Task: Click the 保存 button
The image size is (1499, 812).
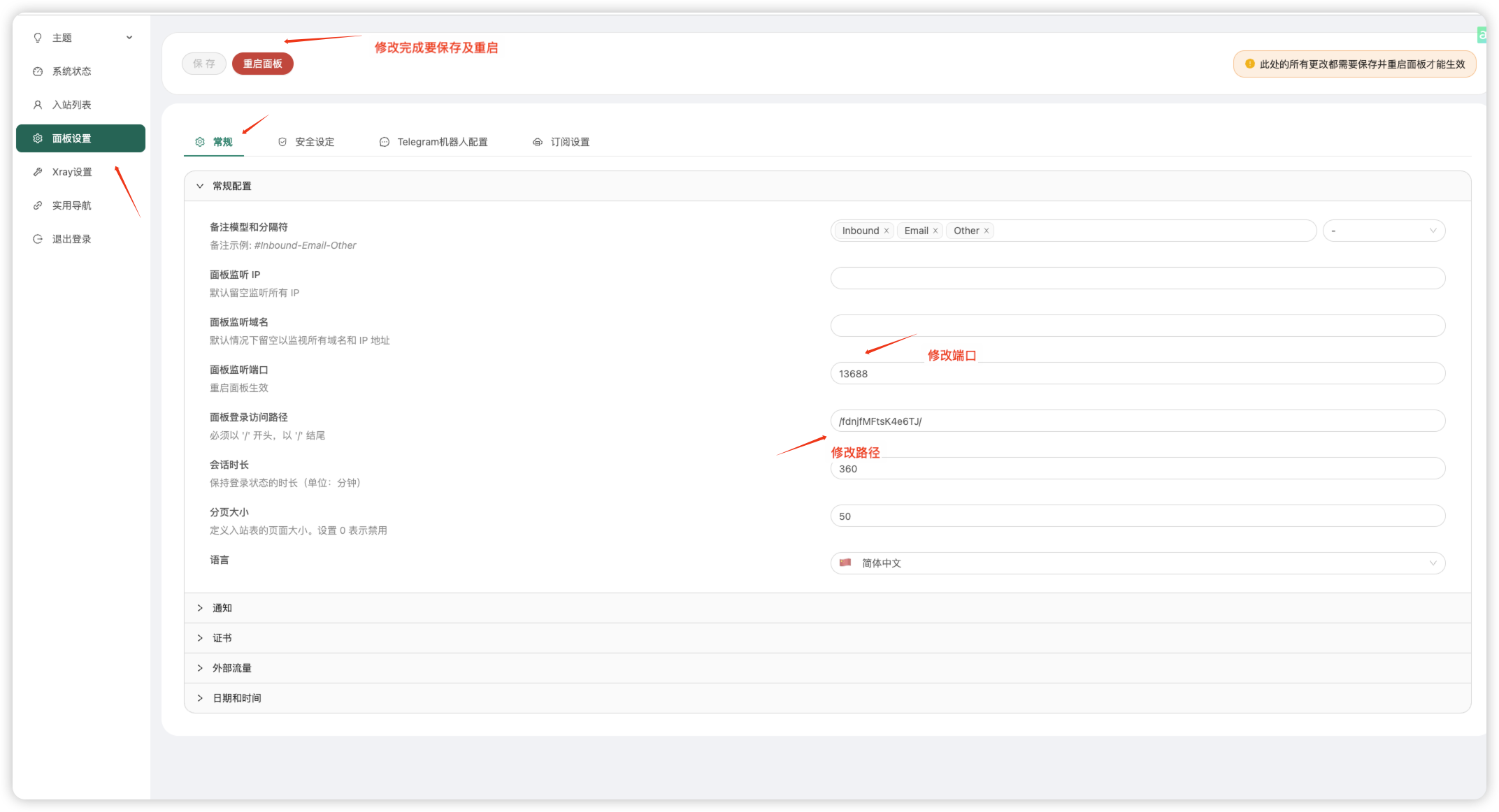Action: pos(204,64)
